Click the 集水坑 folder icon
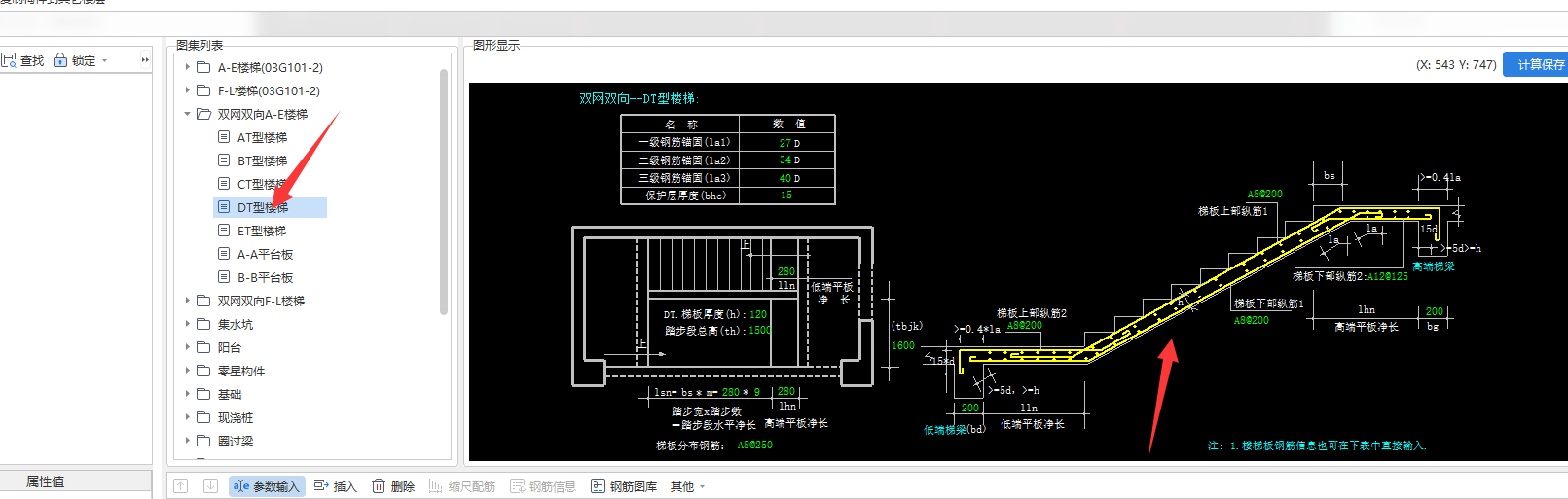The width and height of the screenshot is (1568, 499). 203,324
